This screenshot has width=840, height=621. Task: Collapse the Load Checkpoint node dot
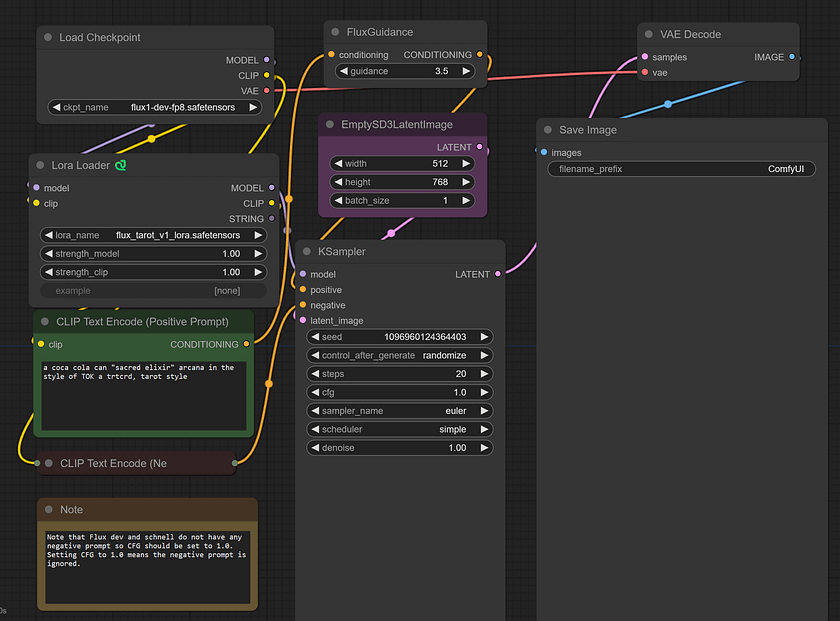(x=48, y=37)
